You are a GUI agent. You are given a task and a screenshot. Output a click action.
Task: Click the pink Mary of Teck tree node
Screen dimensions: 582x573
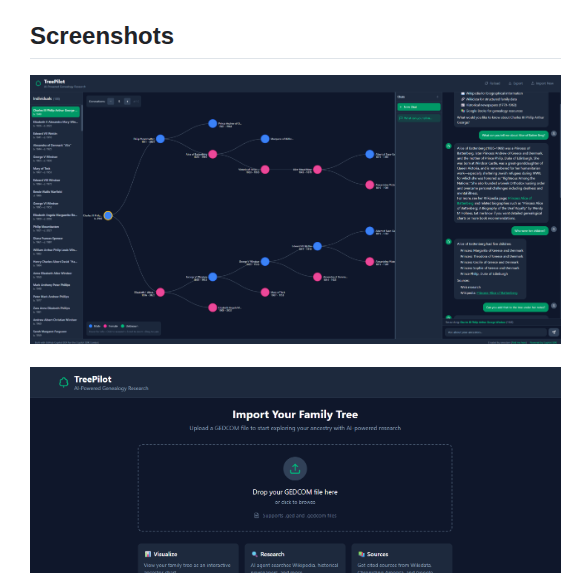pos(265,292)
